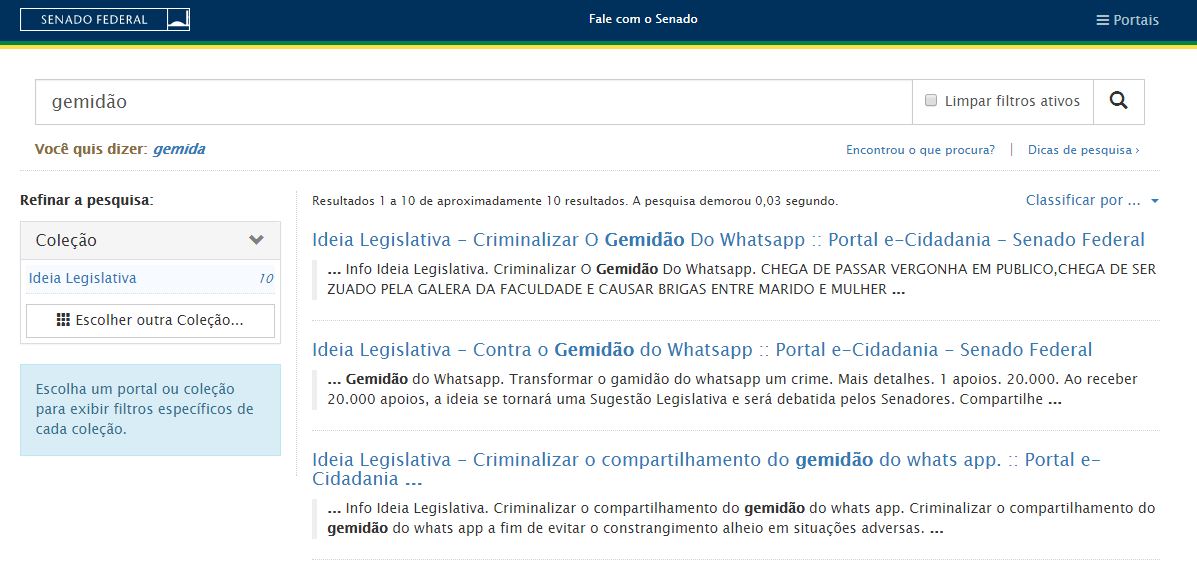1197x569 pixels.
Task: Click the info box Escolha um portal ou coleção
Action: tap(150, 409)
